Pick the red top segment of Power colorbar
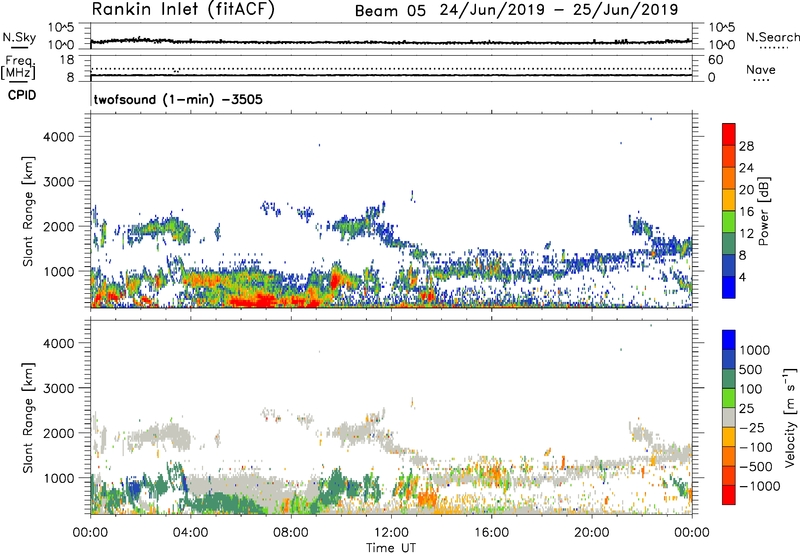The image size is (800, 554). pyautogui.click(x=729, y=135)
